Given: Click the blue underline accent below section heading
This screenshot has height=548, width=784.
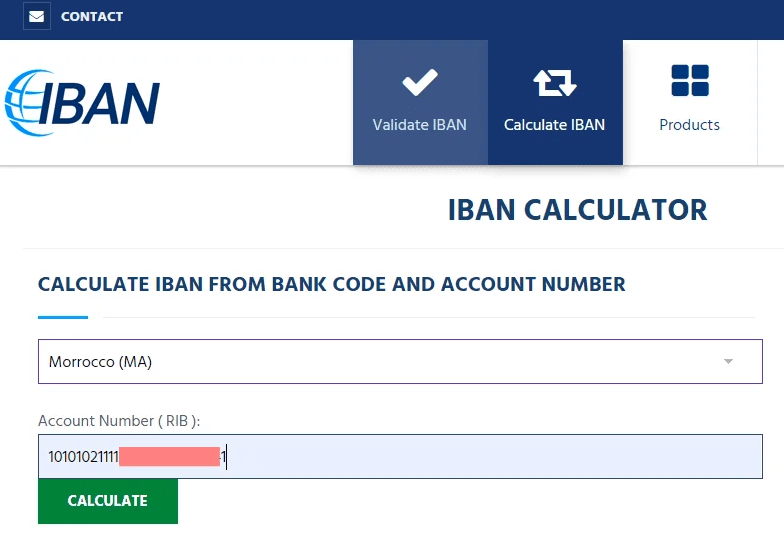Looking at the screenshot, I should click(63, 317).
